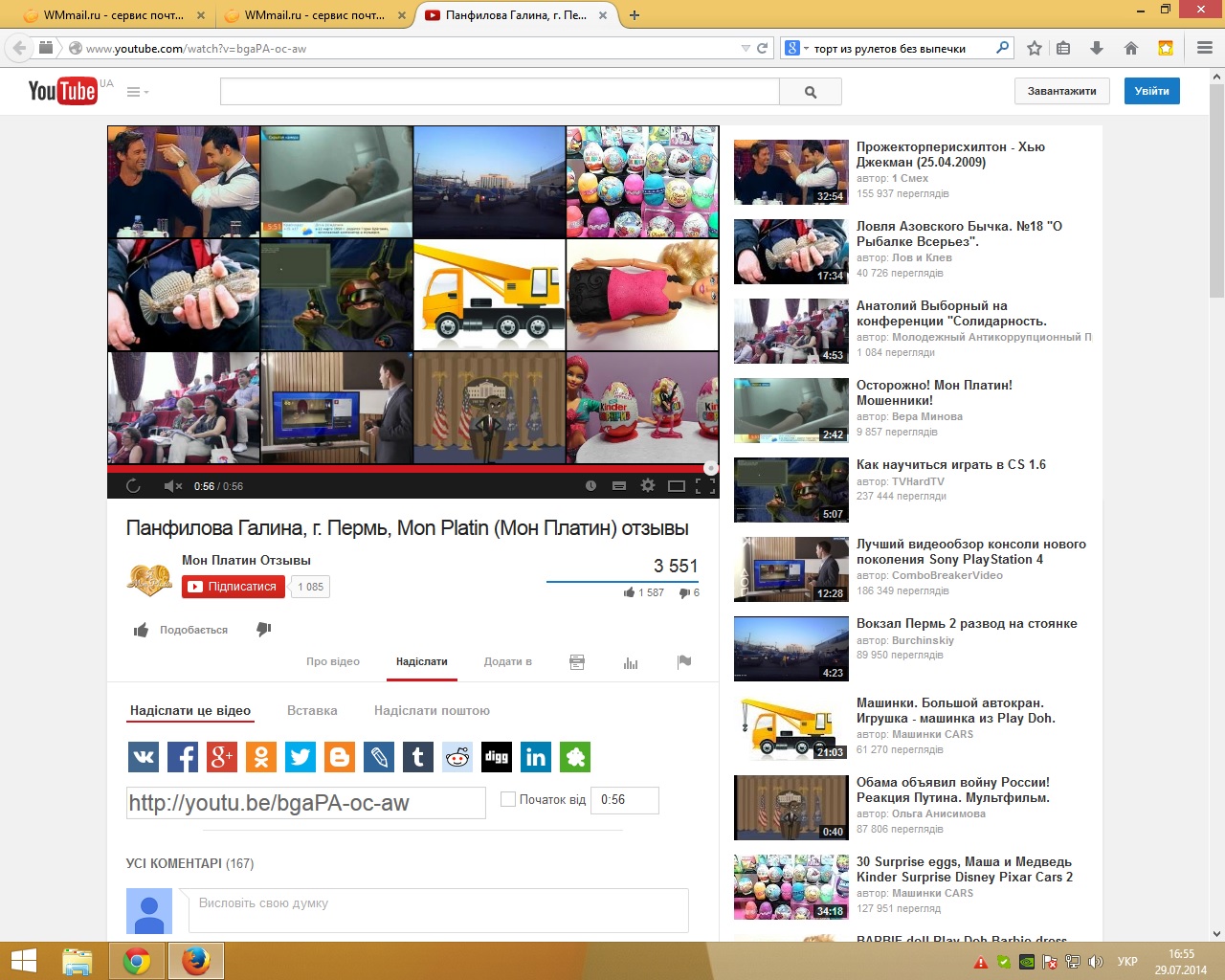Click the YouTube logo

pyautogui.click(x=62, y=91)
